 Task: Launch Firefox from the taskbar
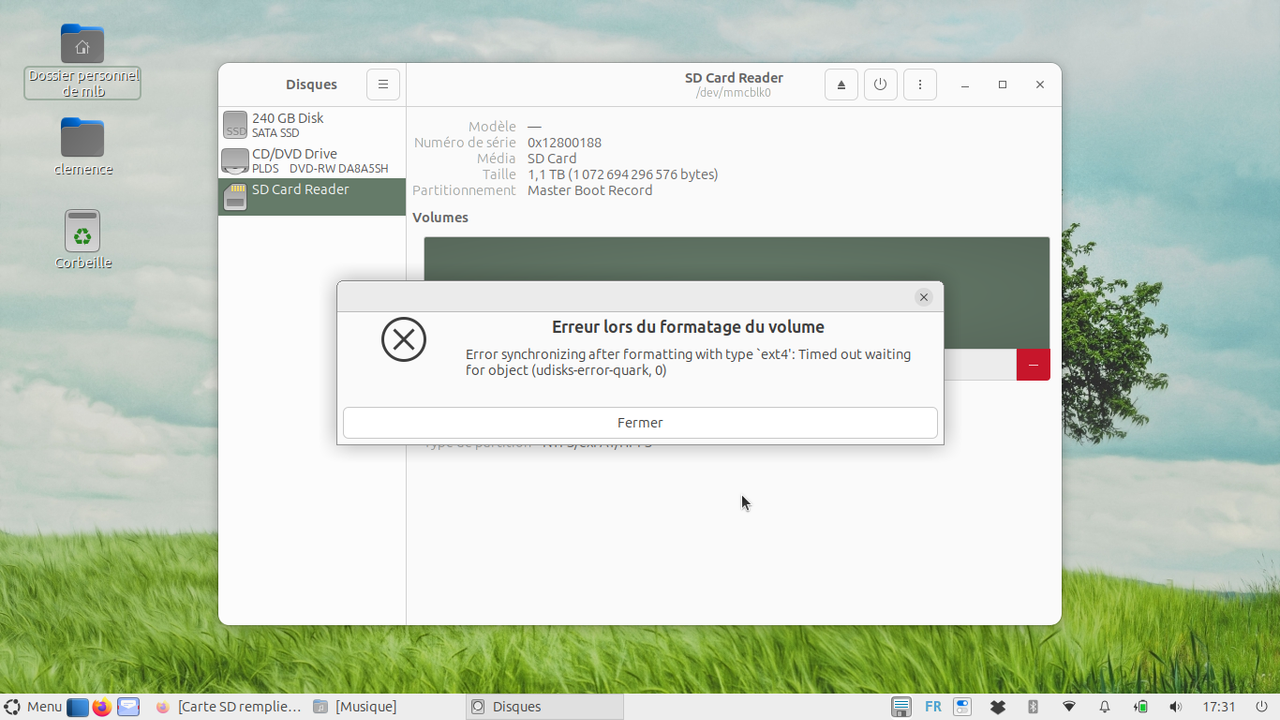102,707
